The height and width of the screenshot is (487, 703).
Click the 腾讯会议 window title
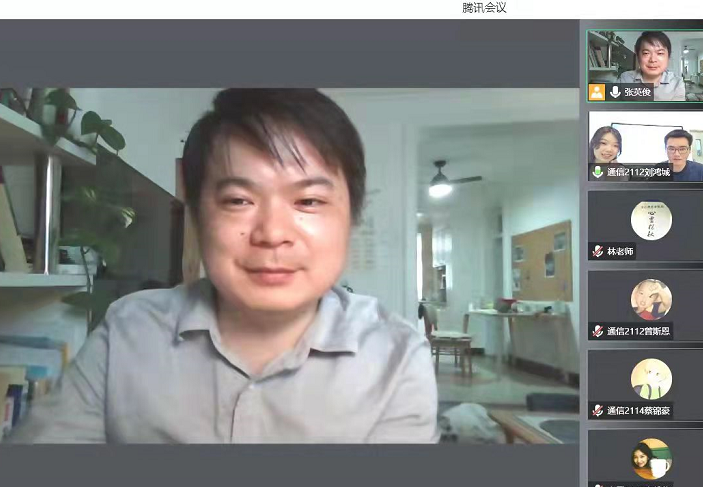tap(485, 8)
